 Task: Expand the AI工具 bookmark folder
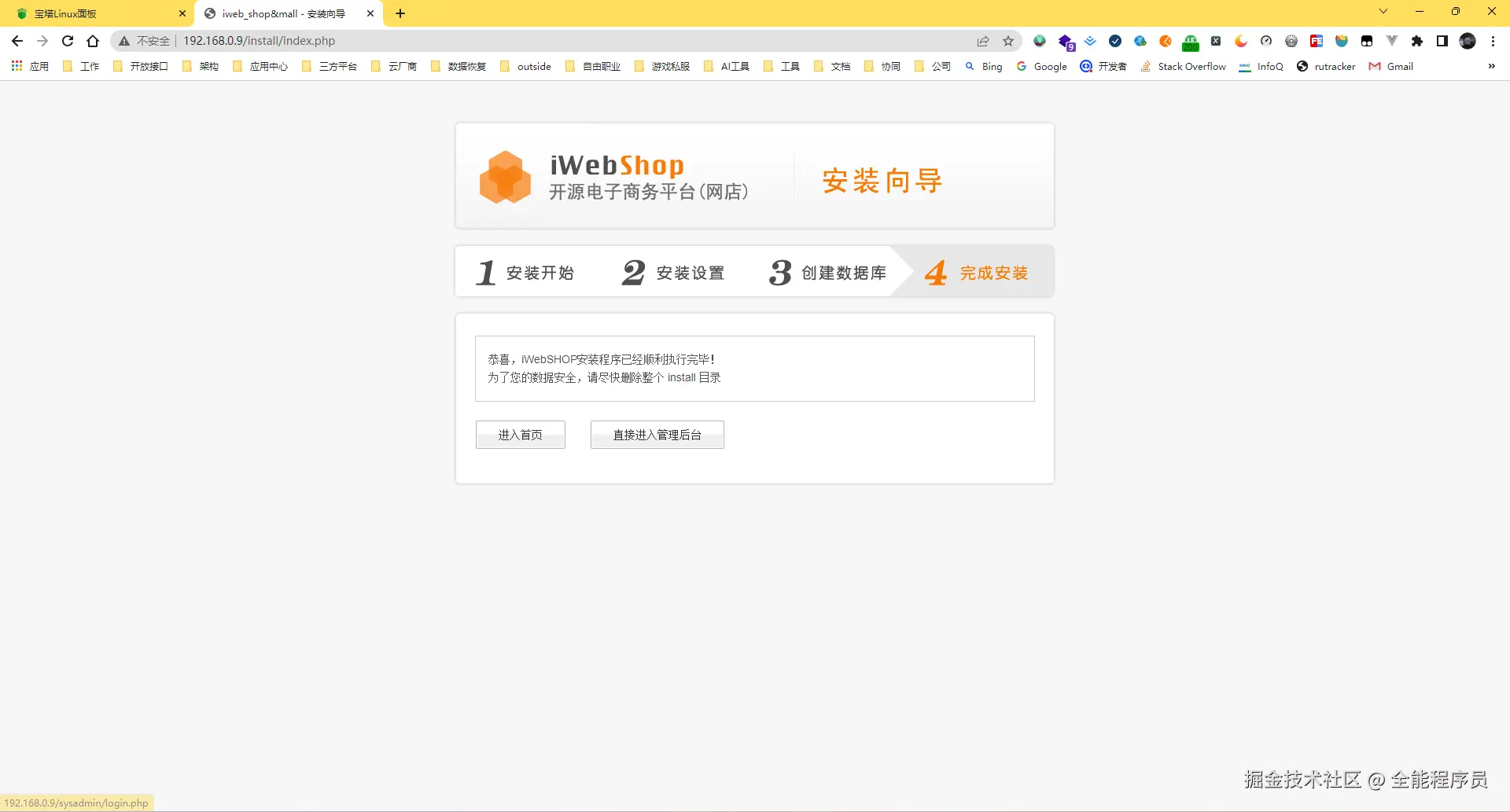click(727, 66)
